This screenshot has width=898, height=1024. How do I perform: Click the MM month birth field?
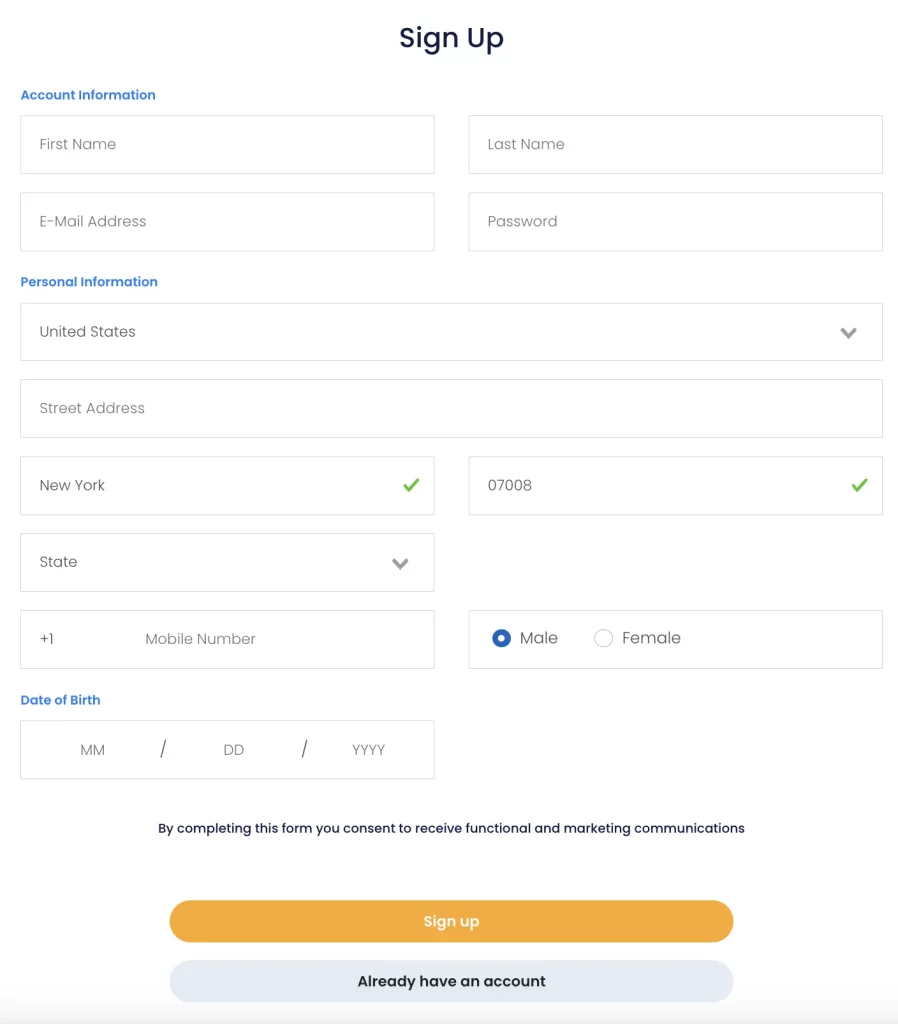tap(93, 750)
